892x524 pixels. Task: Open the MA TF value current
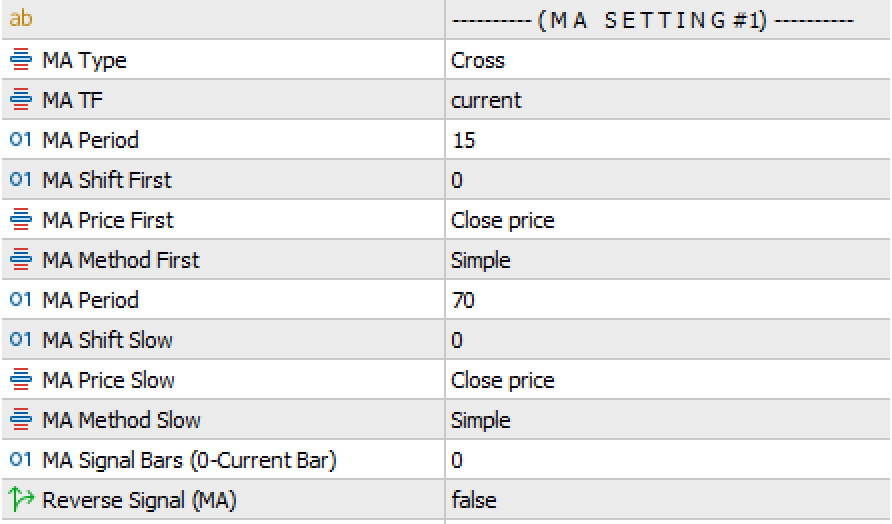667,100
